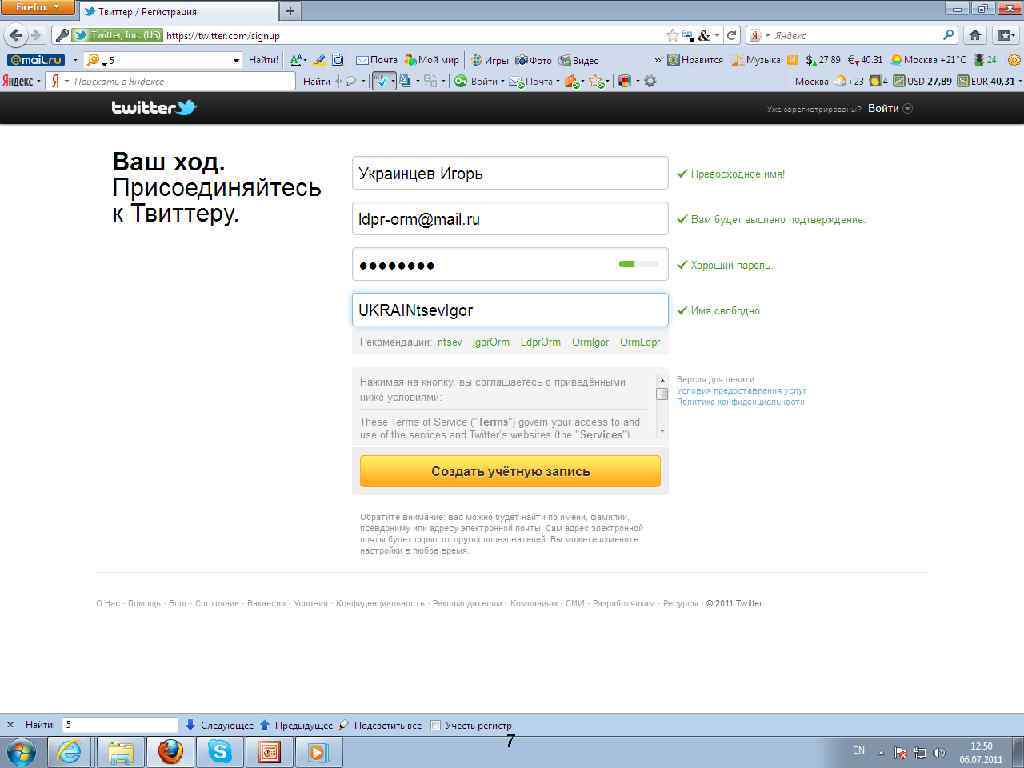Choose the suggested username OrmLdpr

pyautogui.click(x=640, y=342)
